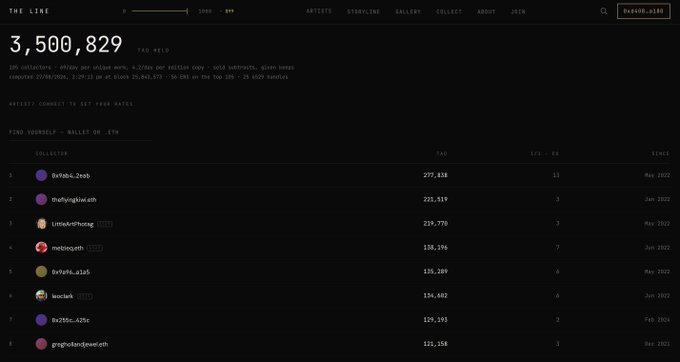Click the Feb 2024 since date

pos(657,320)
